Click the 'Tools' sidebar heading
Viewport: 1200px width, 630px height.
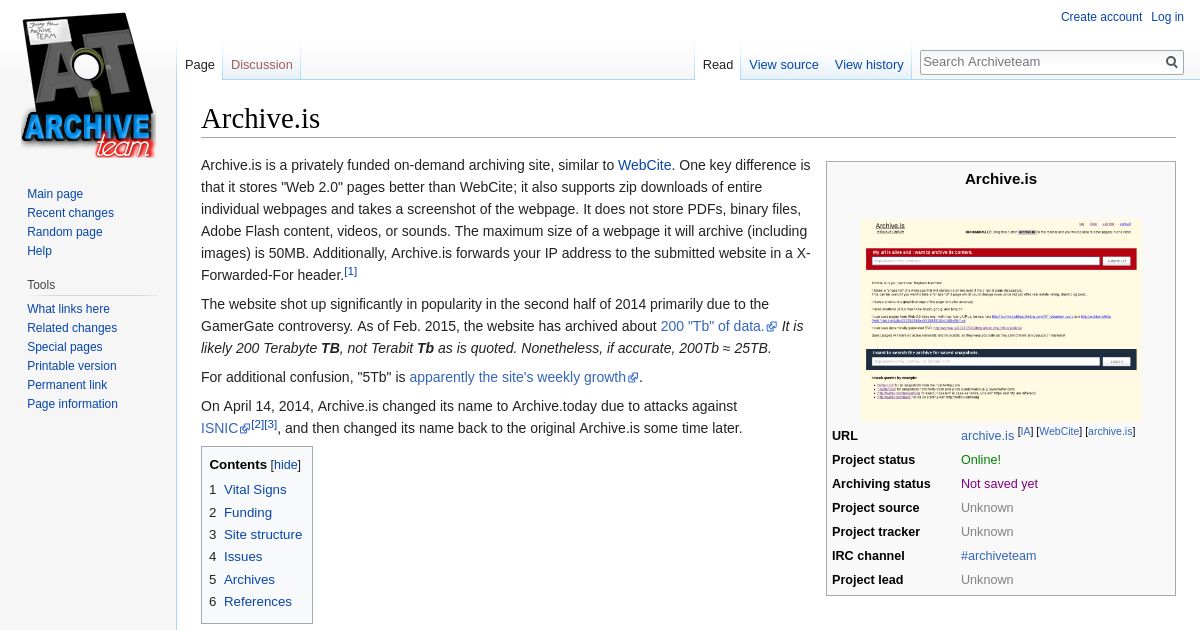click(41, 285)
